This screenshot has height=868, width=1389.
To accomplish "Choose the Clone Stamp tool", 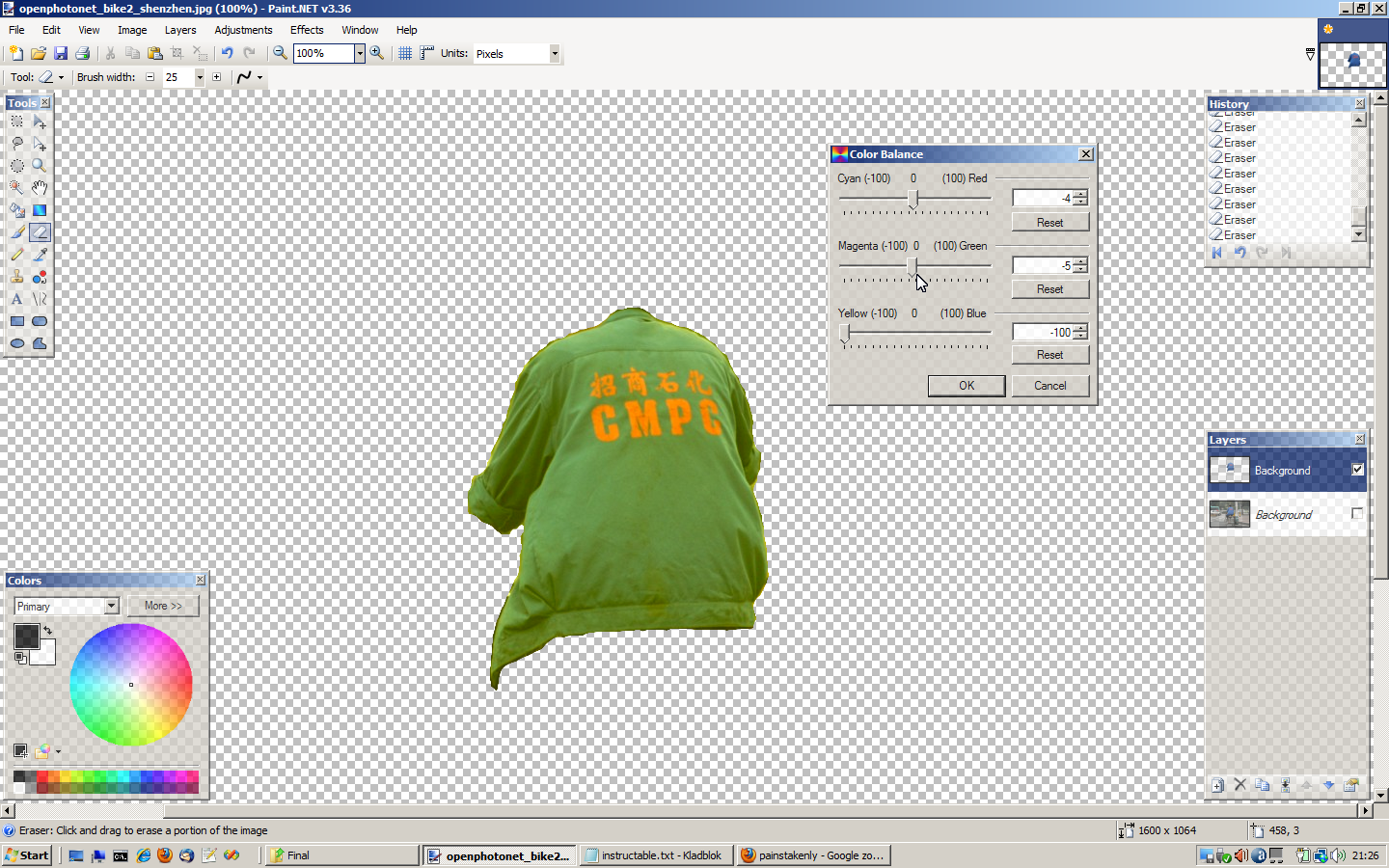I will click(x=16, y=277).
